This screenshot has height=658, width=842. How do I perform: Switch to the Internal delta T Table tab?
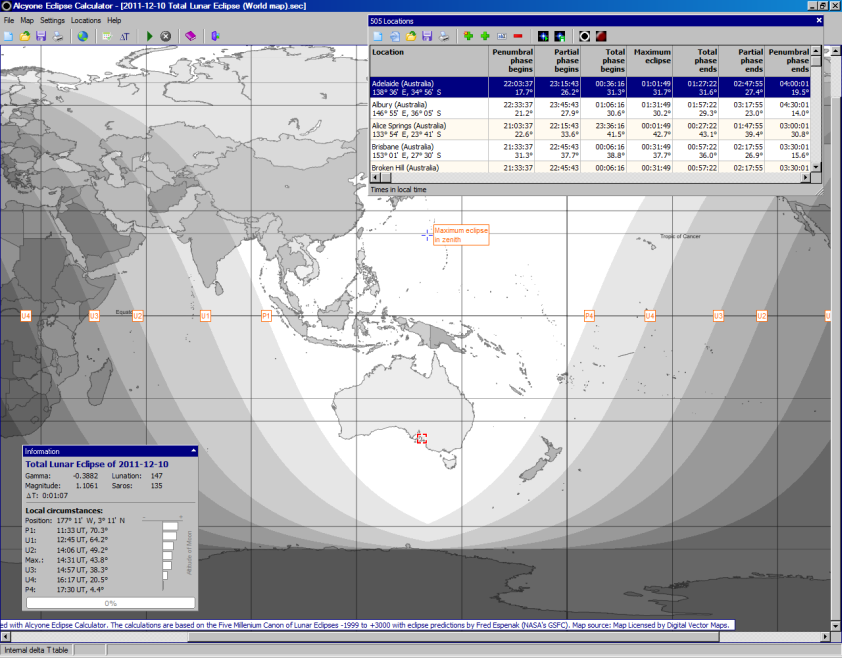click(x=38, y=649)
